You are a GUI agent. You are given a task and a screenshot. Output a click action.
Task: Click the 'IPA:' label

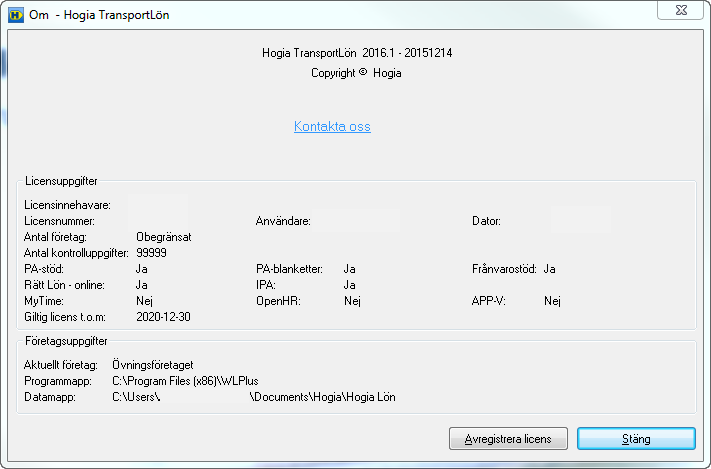tap(266, 285)
